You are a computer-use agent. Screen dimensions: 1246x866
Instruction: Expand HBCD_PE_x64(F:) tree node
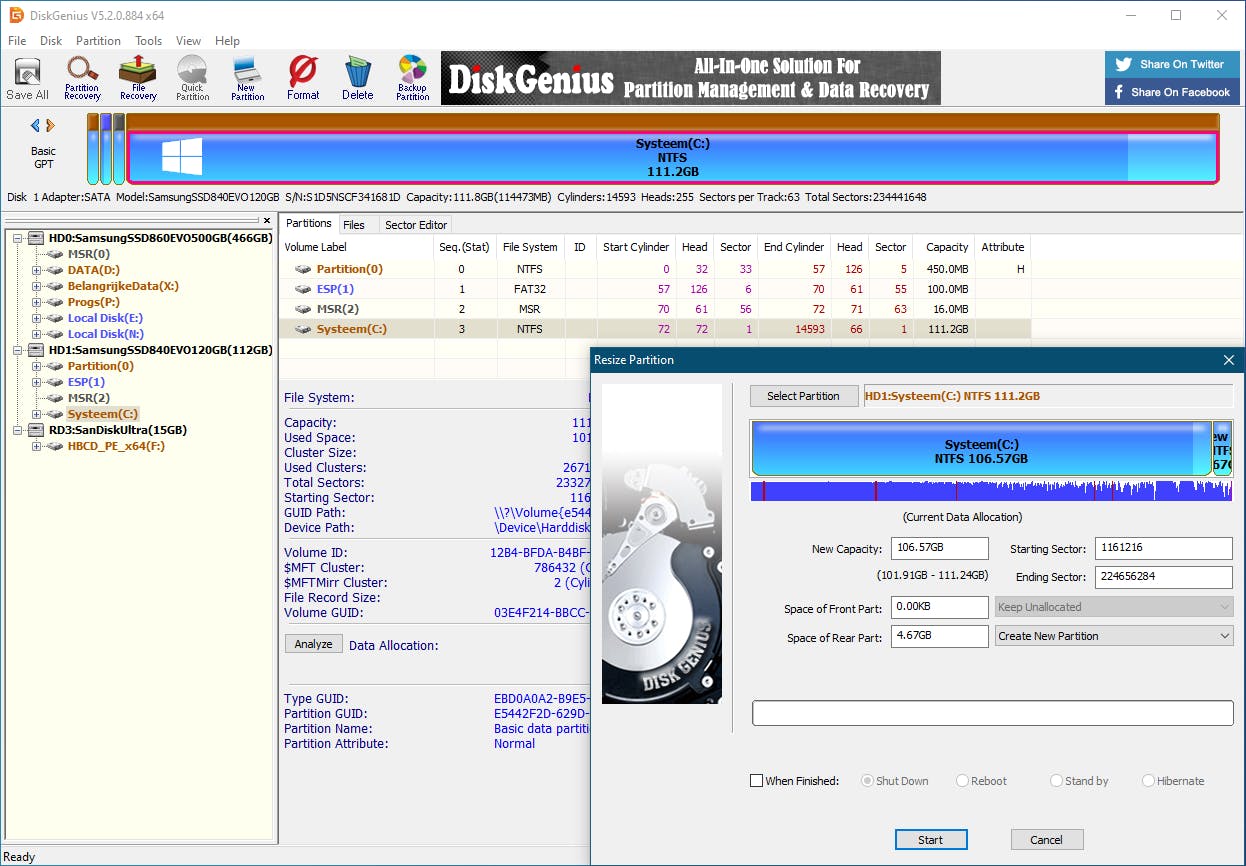coord(36,446)
